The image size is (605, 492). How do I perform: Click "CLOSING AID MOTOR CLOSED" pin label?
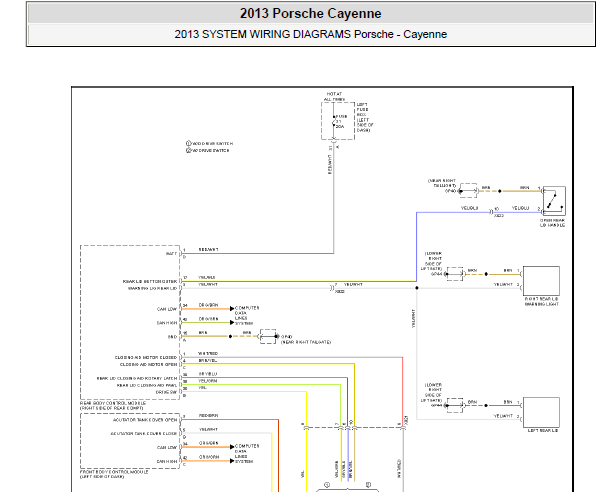coord(146,358)
